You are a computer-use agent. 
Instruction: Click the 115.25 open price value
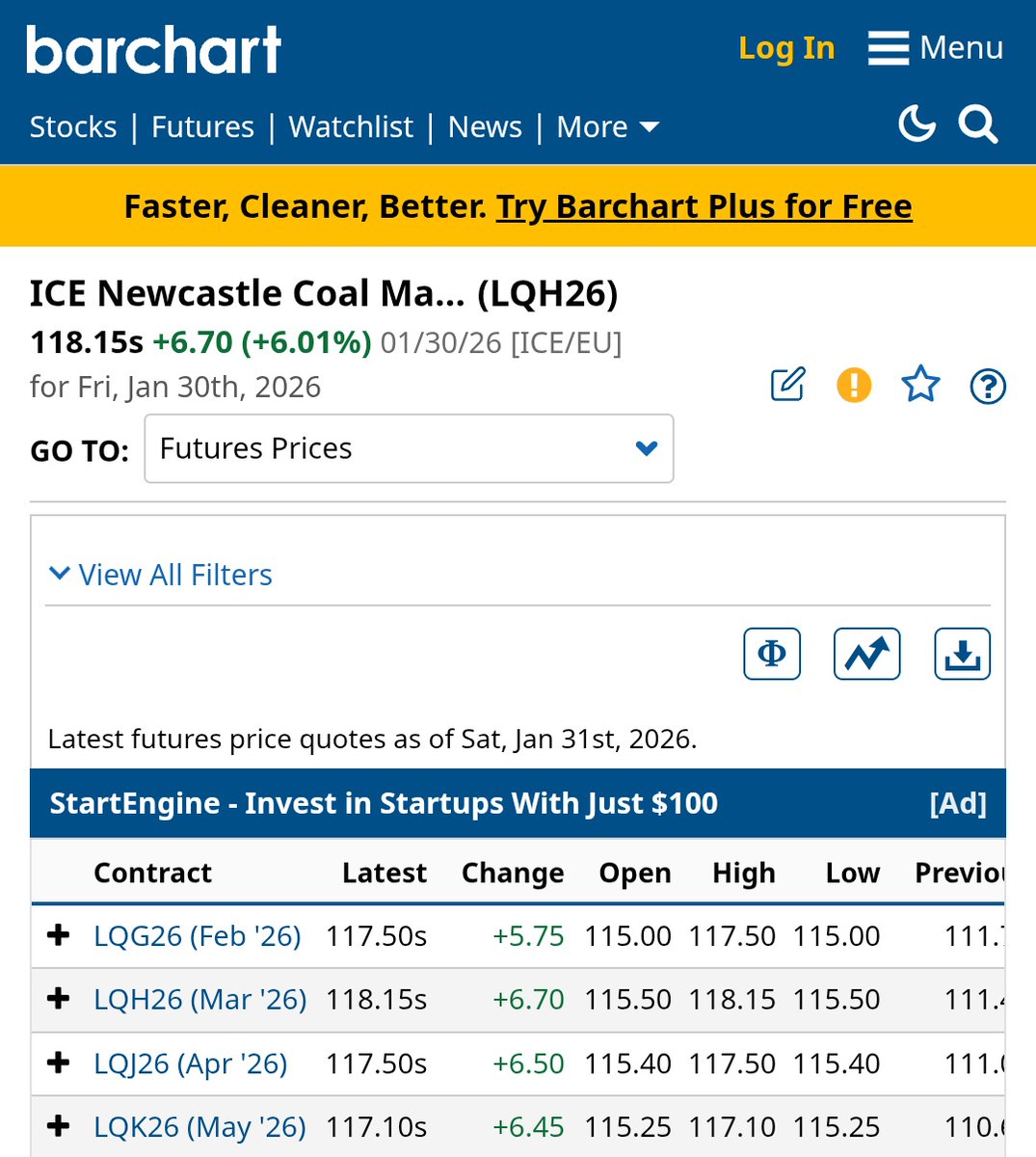coord(627,1127)
